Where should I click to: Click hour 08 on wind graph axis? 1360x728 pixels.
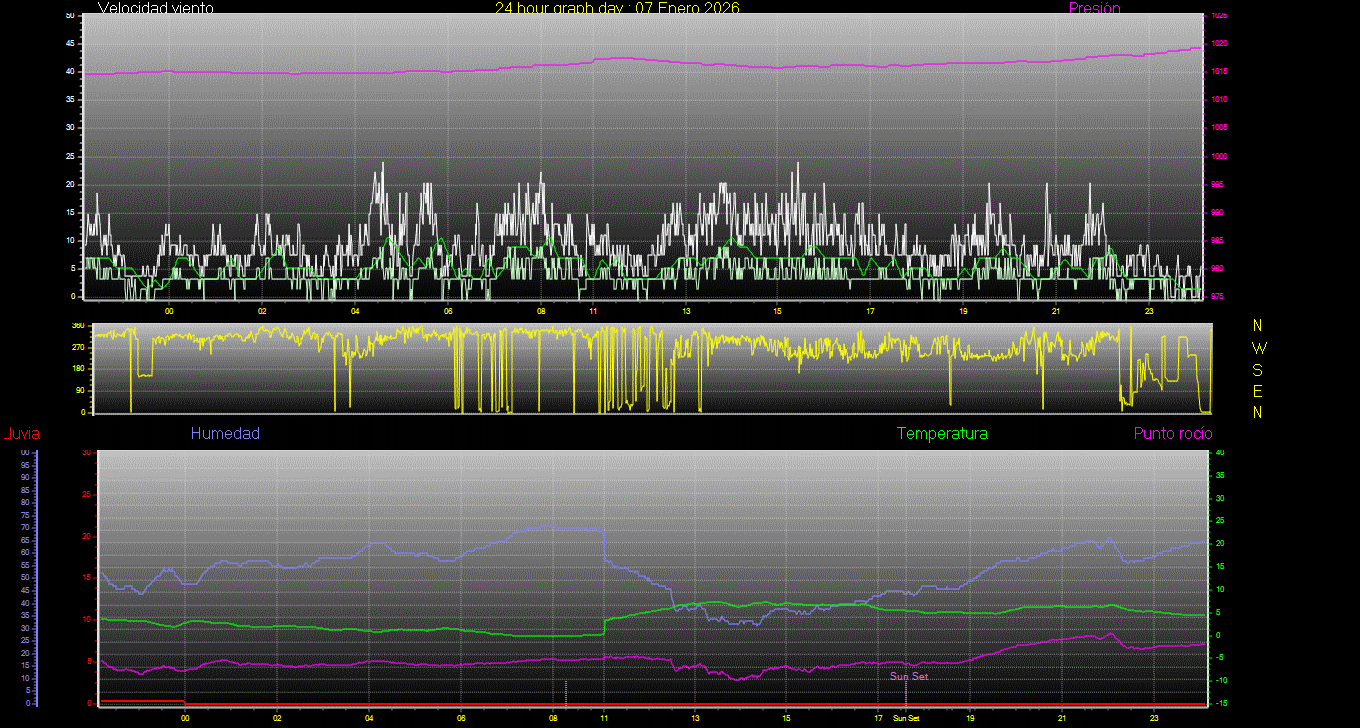[x=541, y=312]
